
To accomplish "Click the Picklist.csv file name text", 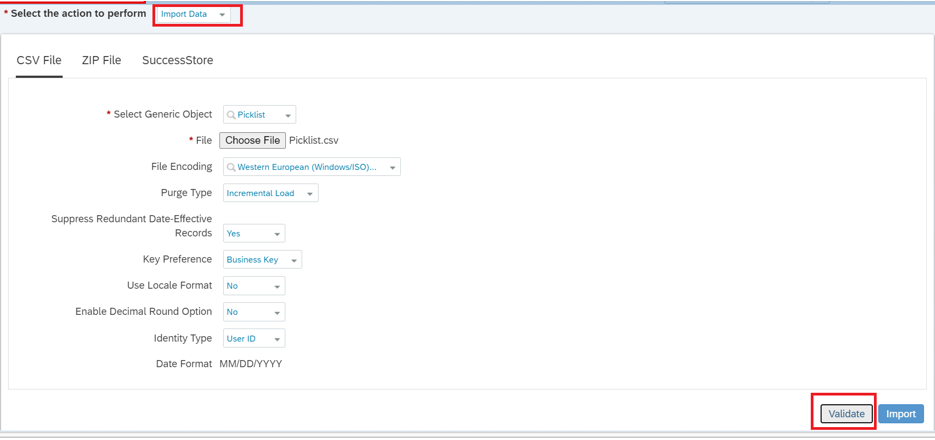I will click(x=314, y=141).
